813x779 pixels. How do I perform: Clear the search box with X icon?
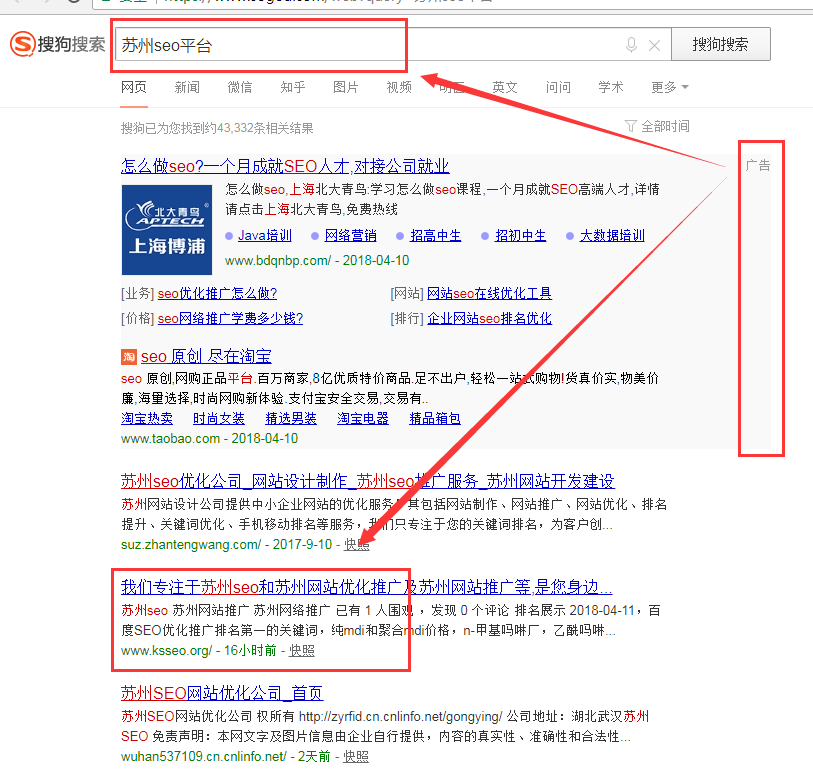pos(654,45)
